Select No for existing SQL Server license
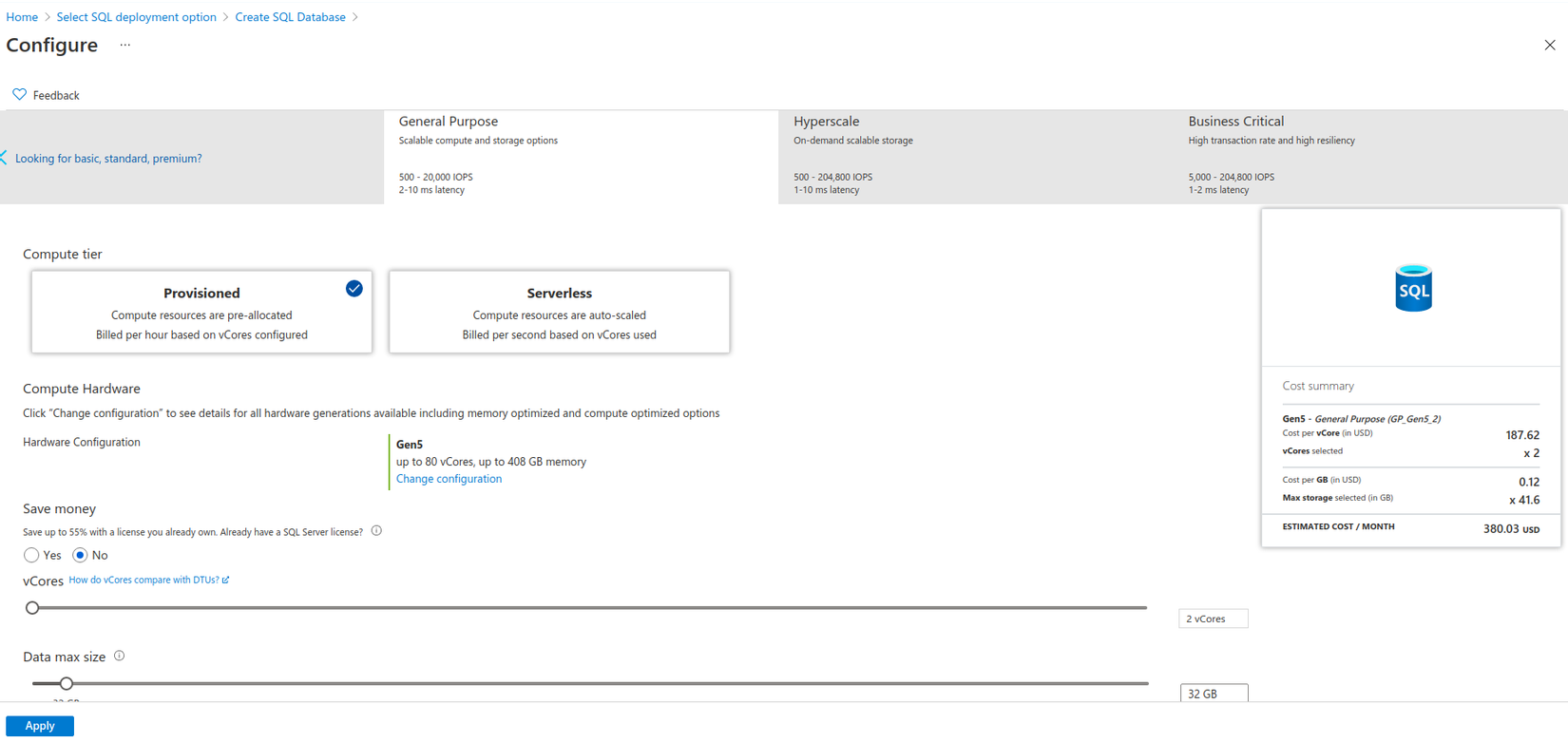The width and height of the screenshot is (1568, 743). pyautogui.click(x=80, y=555)
